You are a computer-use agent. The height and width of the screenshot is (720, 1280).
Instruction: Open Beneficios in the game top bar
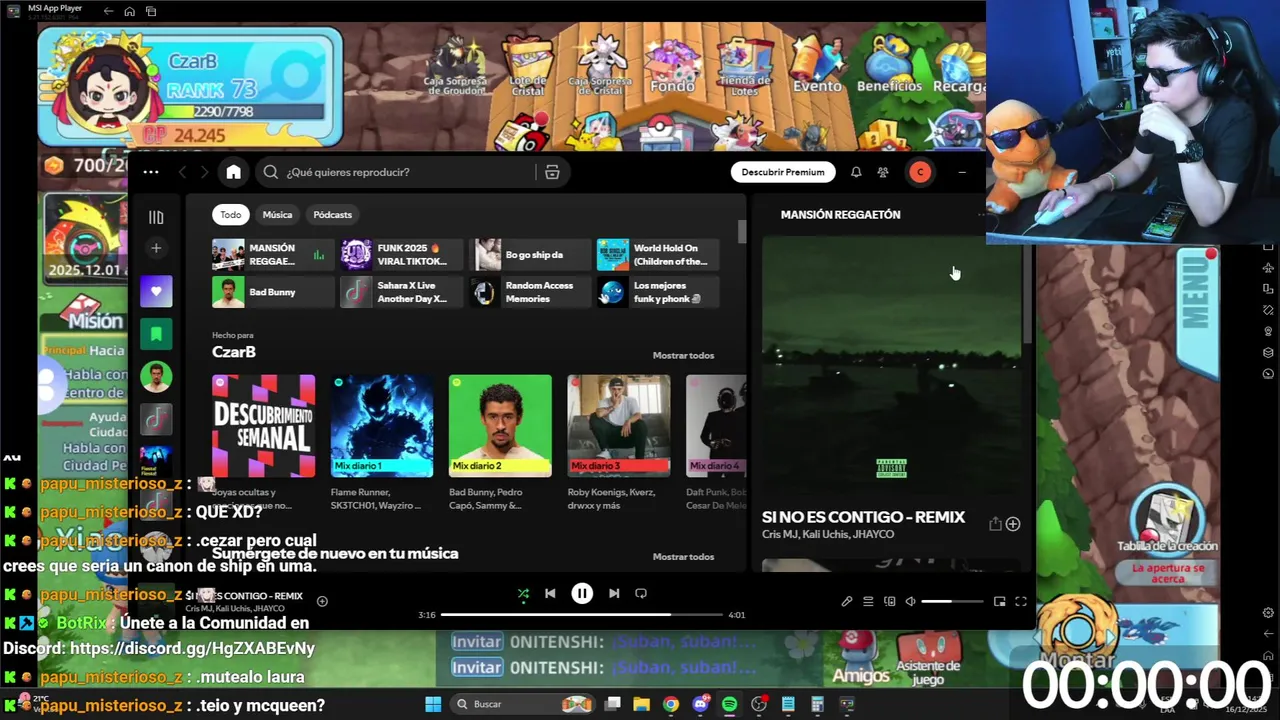coord(889,66)
